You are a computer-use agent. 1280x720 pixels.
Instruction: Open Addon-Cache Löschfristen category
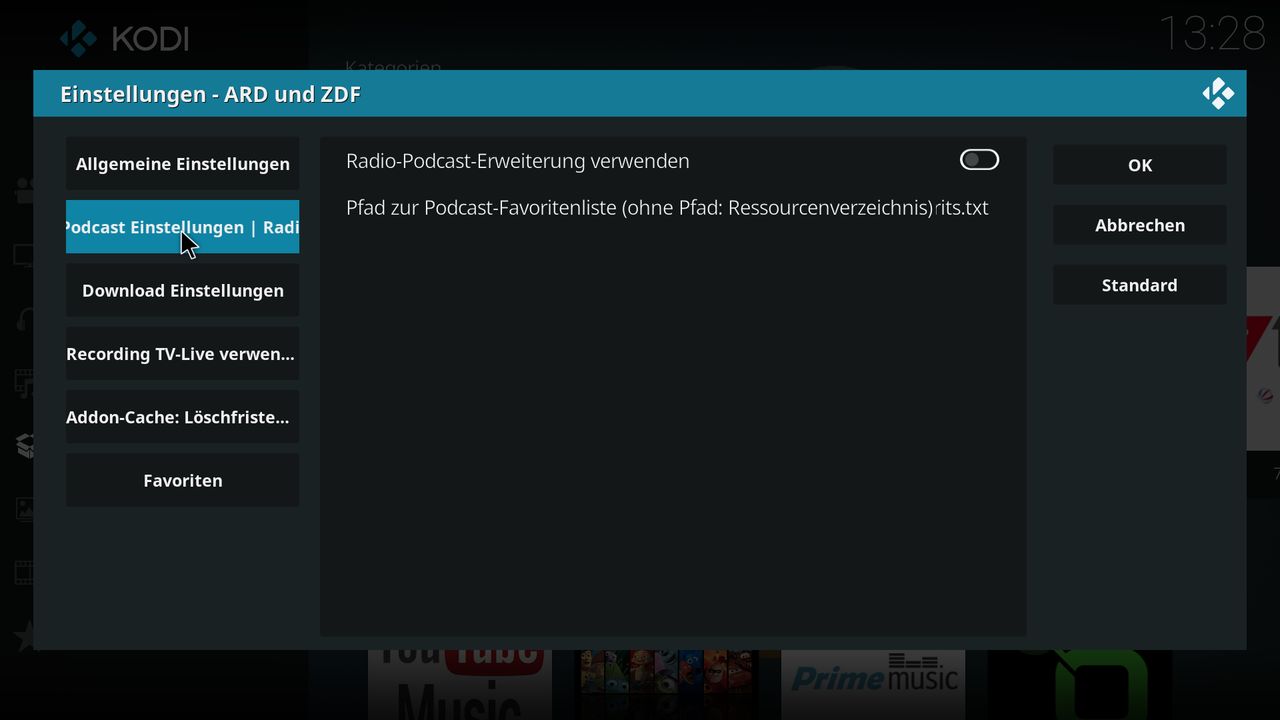182,417
